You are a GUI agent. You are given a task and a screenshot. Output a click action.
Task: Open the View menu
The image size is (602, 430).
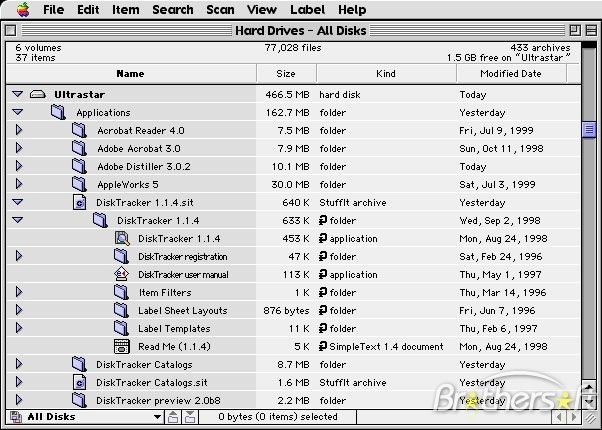click(262, 10)
